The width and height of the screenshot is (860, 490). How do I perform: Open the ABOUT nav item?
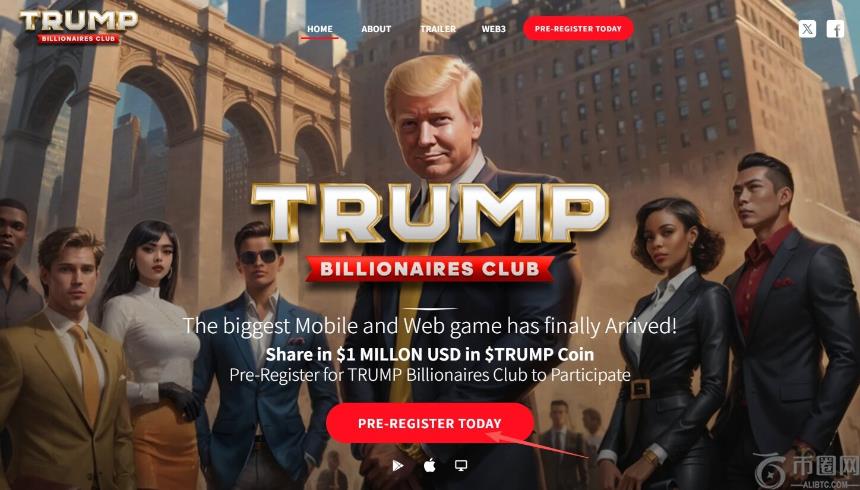click(x=376, y=29)
